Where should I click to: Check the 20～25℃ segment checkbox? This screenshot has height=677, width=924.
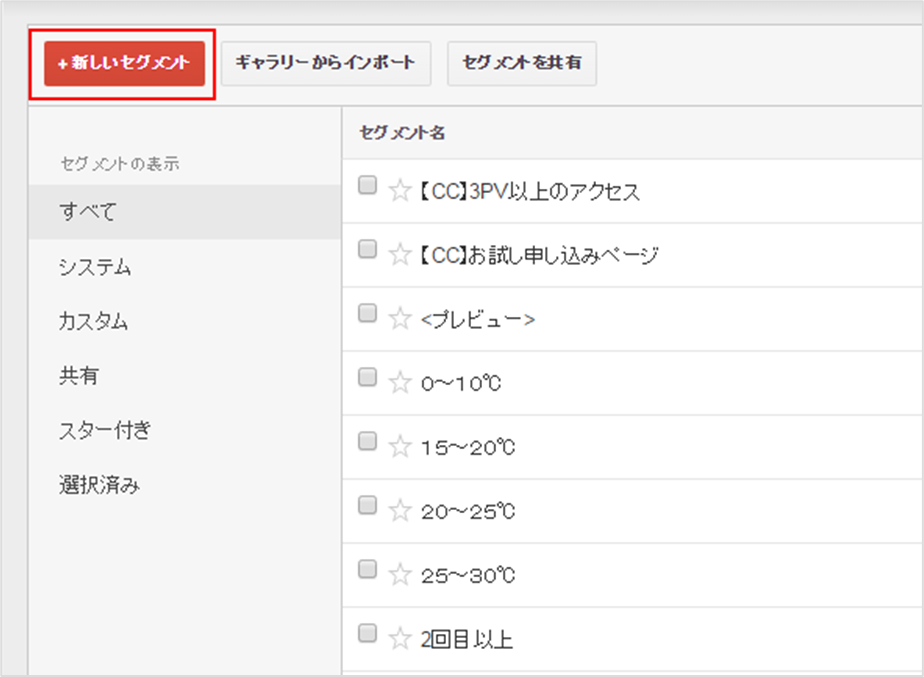(368, 505)
